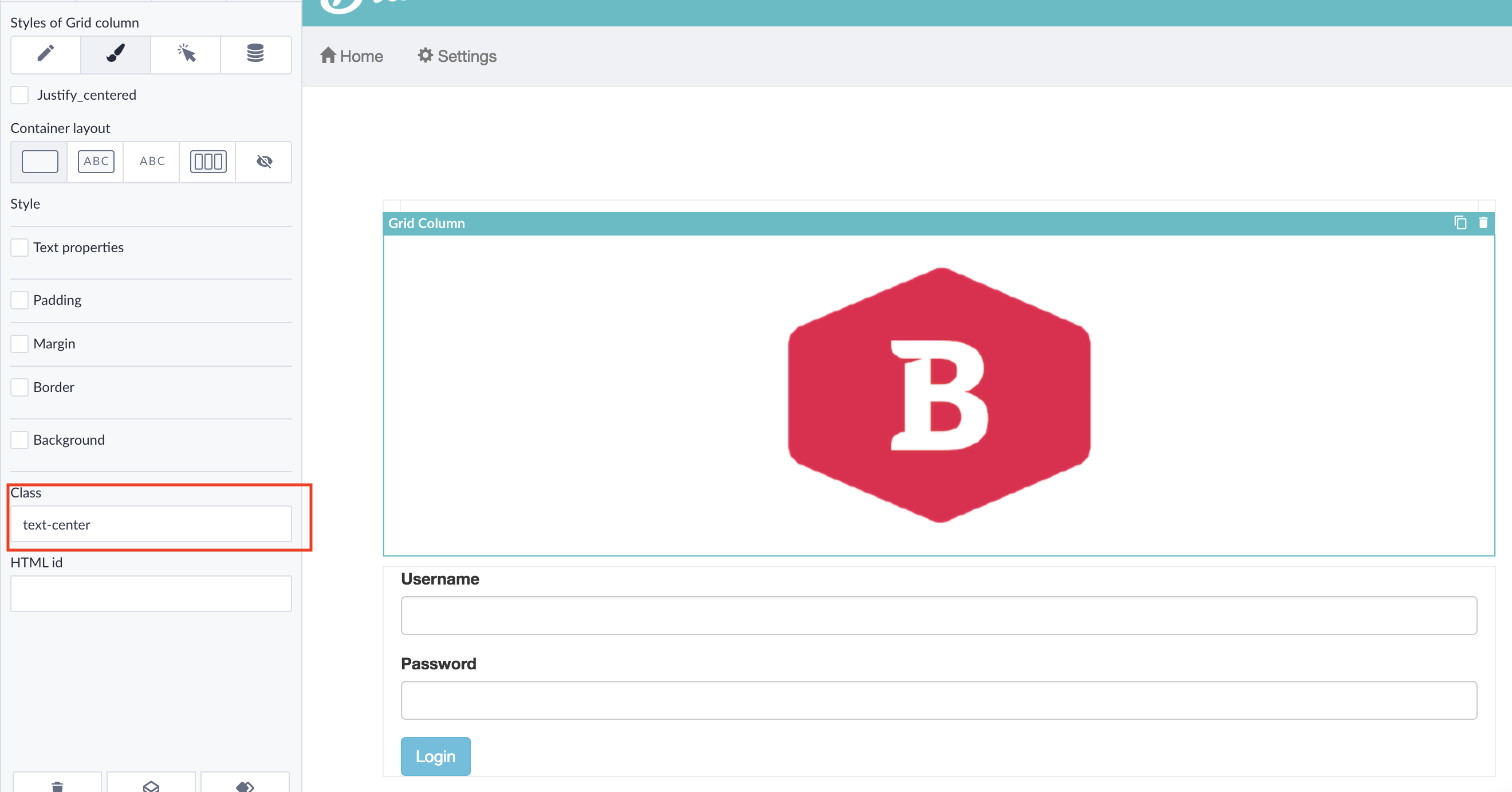Click the Container layout label
Screen dimensions: 1512x792
(x=60, y=128)
